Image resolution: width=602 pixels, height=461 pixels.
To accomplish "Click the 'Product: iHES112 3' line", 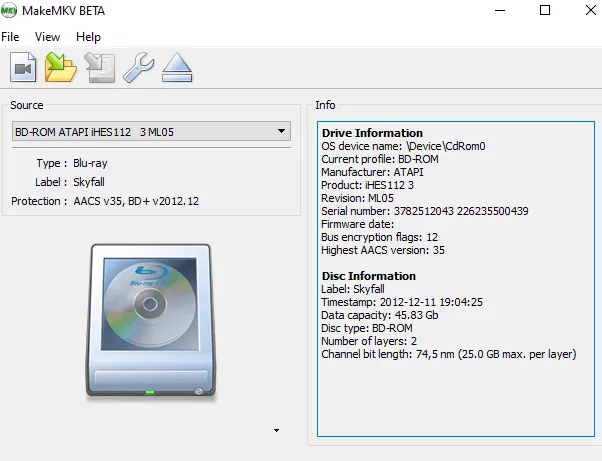I will 367,185.
